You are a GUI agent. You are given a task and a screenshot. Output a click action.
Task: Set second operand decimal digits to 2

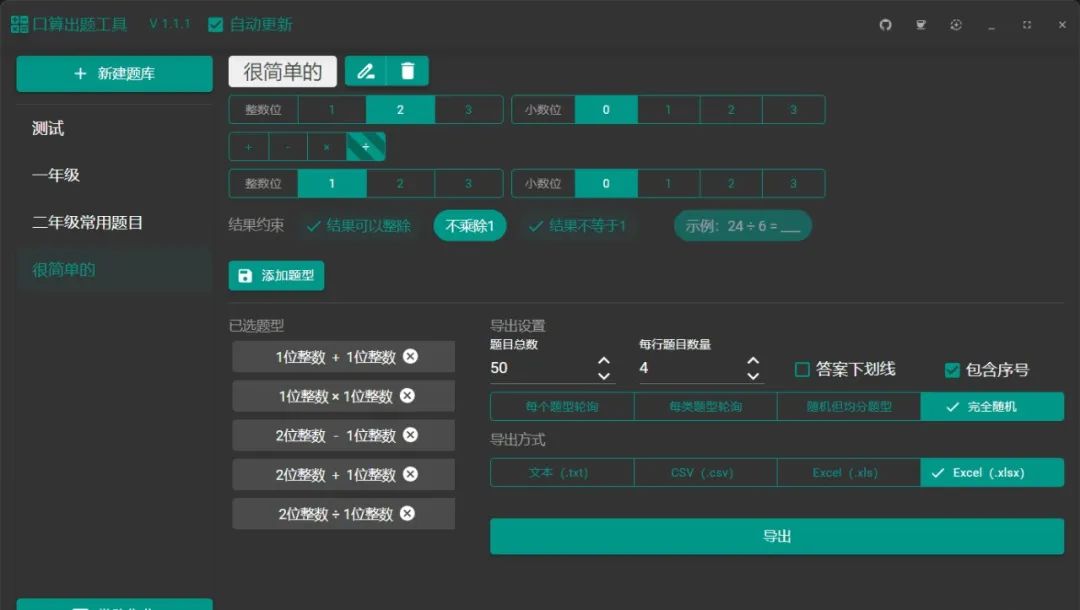coord(731,184)
